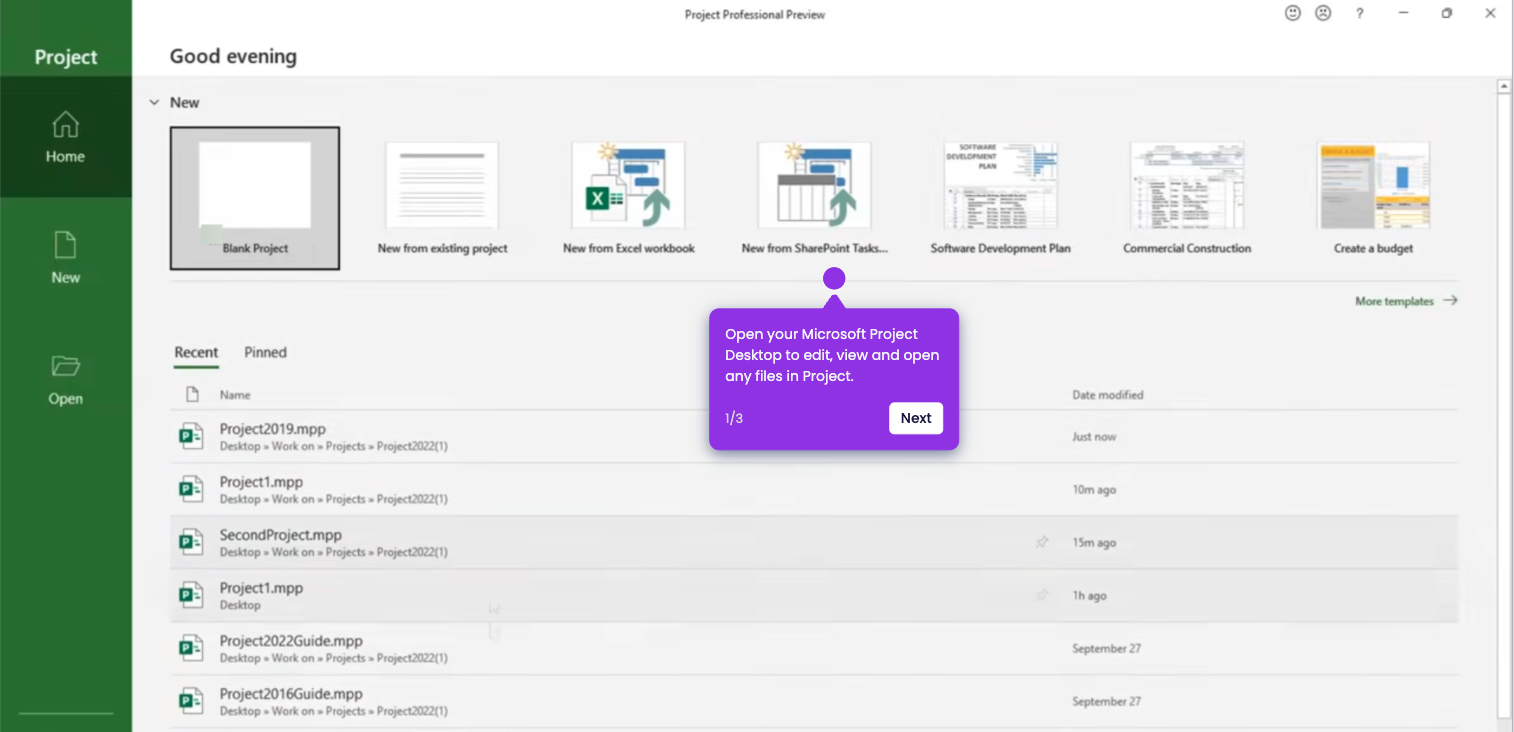Send a frown feedback face icon
The height and width of the screenshot is (732, 1514).
(x=1323, y=14)
